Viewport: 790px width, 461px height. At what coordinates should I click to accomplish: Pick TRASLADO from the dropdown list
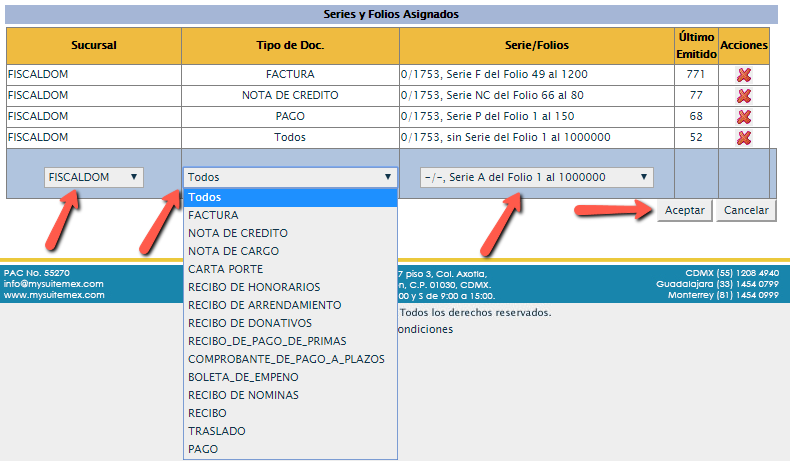click(216, 431)
